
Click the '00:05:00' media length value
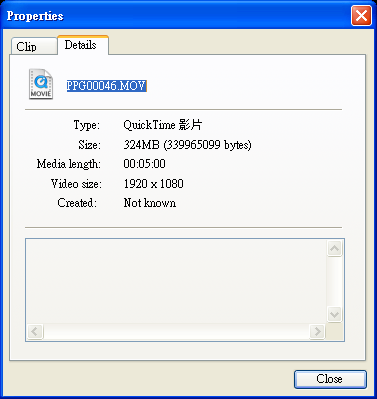[x=144, y=164]
